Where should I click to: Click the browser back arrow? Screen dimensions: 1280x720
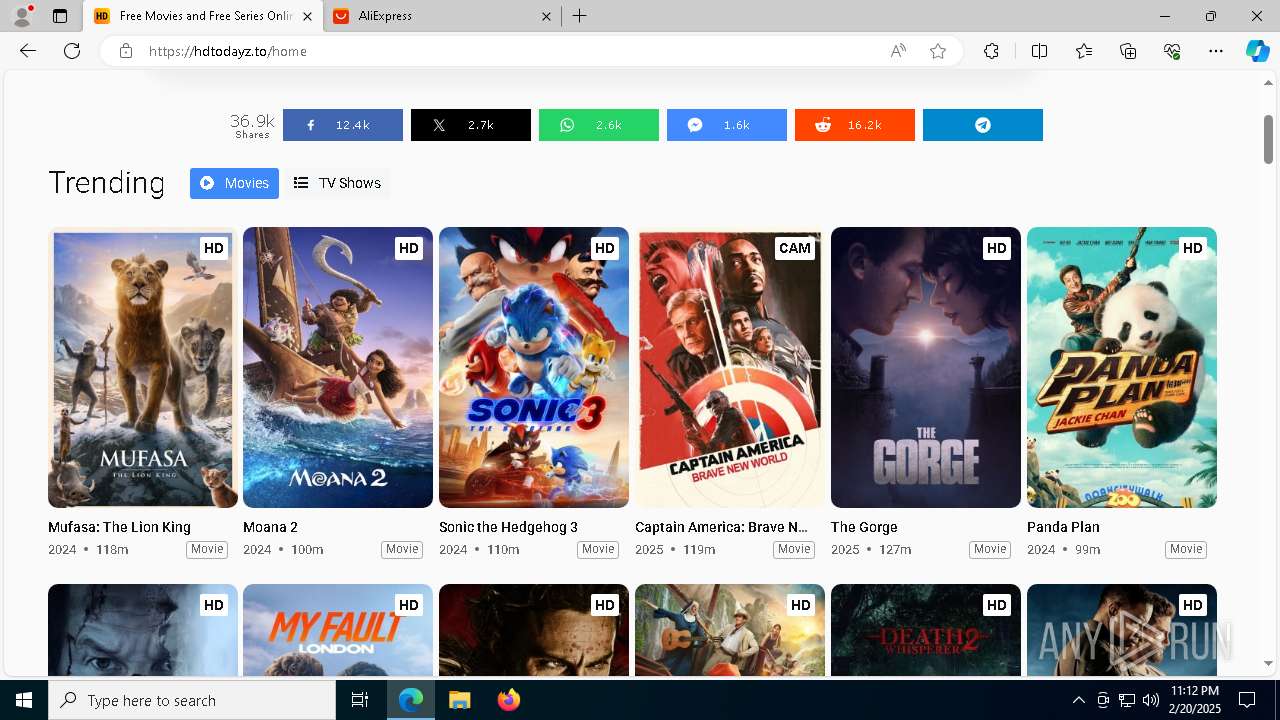tap(28, 51)
